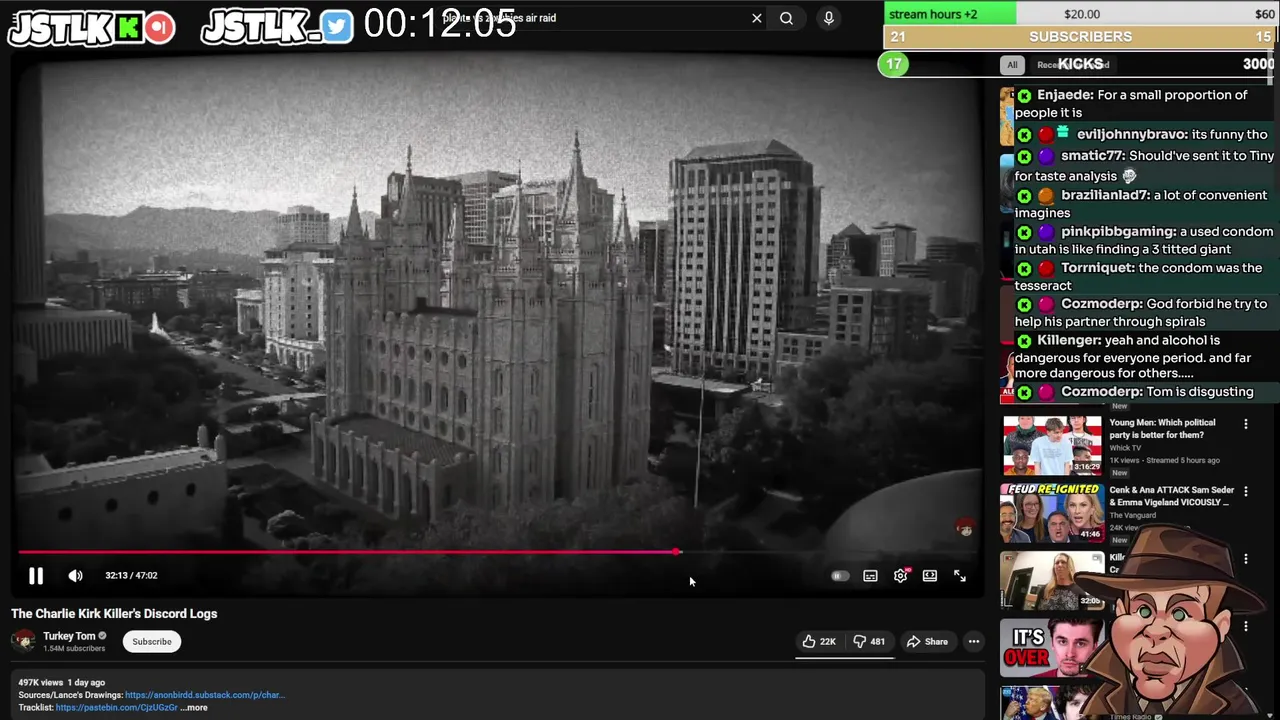Click the stream hours +2 goal bar

[1081, 14]
